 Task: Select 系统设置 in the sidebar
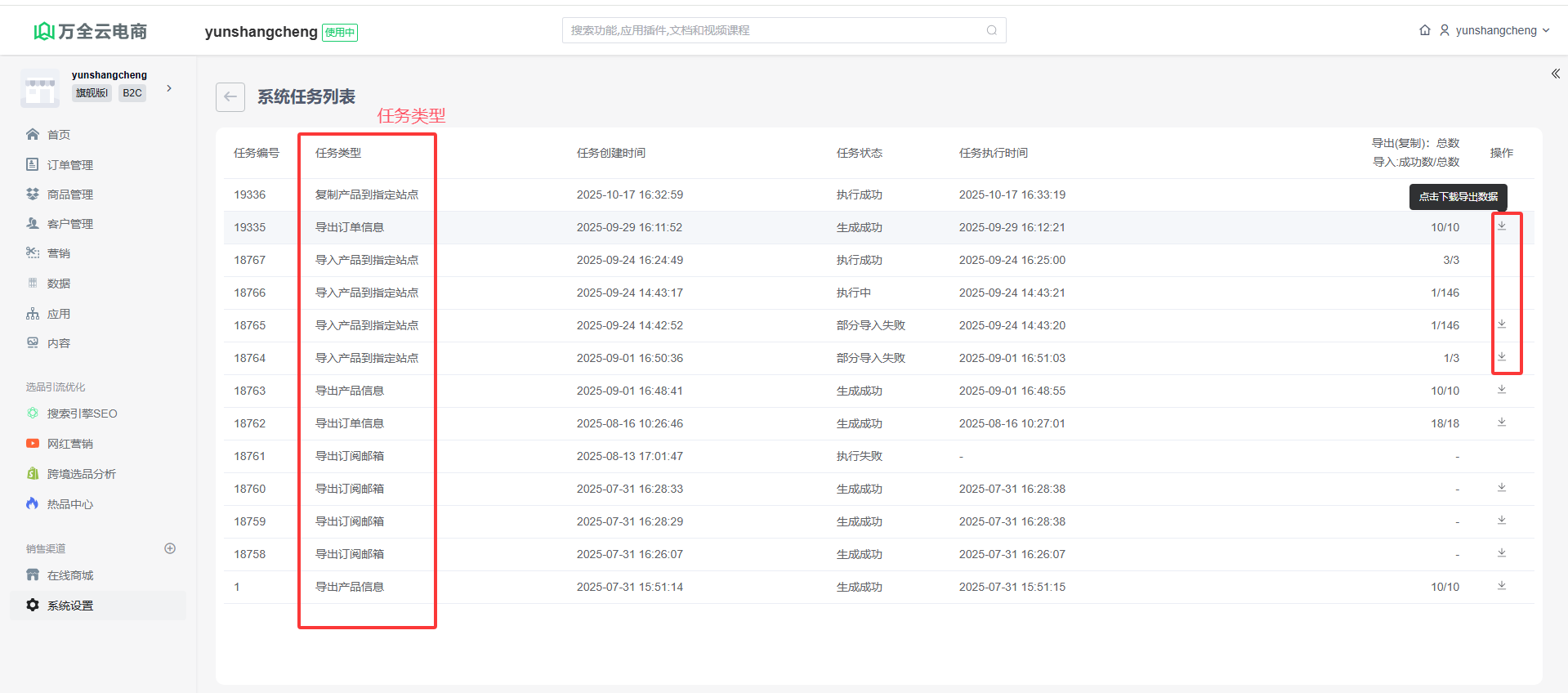coord(70,606)
